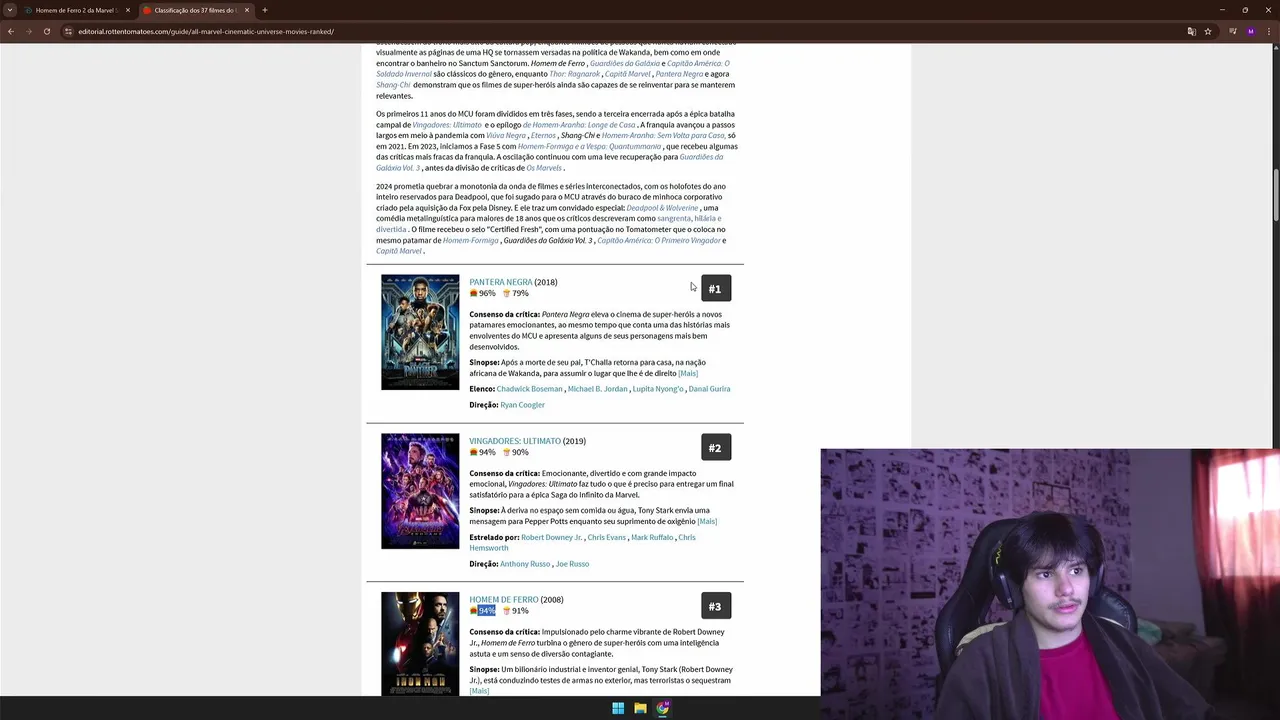Viewport: 1280px width, 720px height.
Task: Click the highlighted 94% Homem de Ferro score
Action: coord(487,610)
